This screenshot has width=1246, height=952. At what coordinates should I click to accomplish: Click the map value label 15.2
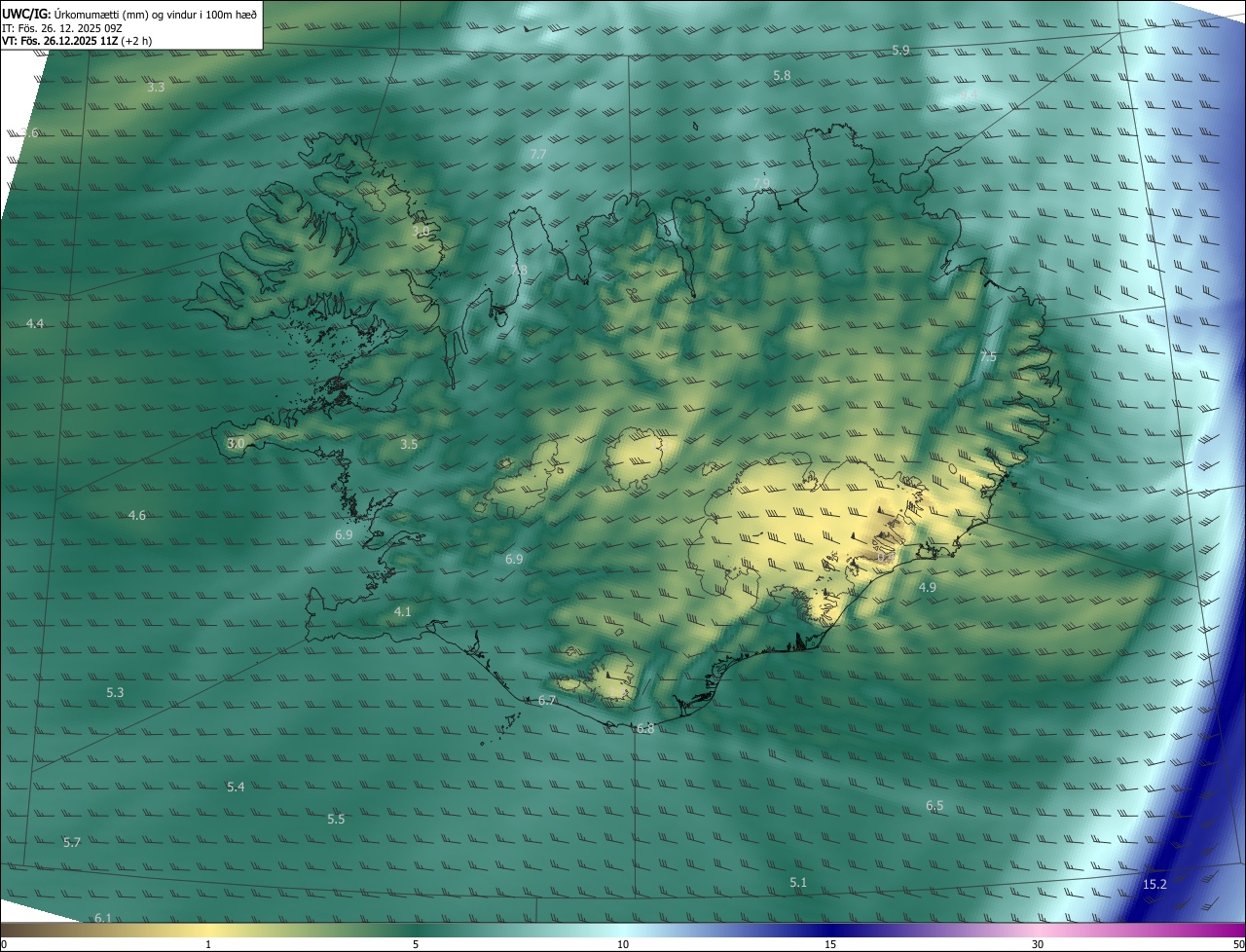tap(1154, 885)
